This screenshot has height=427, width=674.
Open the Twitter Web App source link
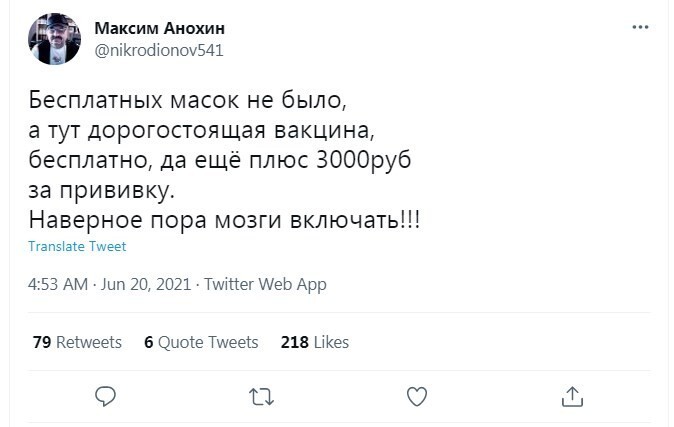[265, 285]
